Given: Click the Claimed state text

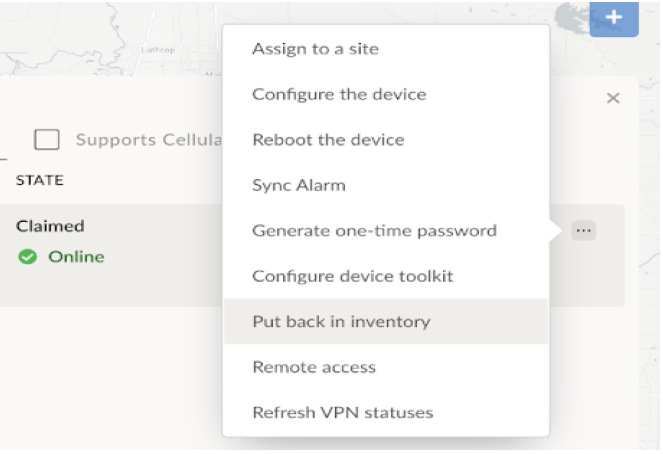Looking at the screenshot, I should (x=50, y=226).
